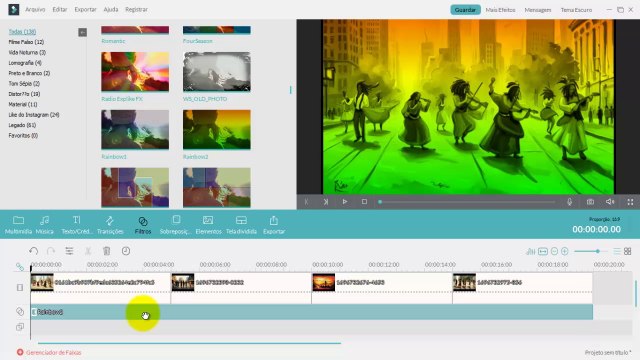Click Tema Escuro option
This screenshot has width=640, height=360.
point(576,10)
